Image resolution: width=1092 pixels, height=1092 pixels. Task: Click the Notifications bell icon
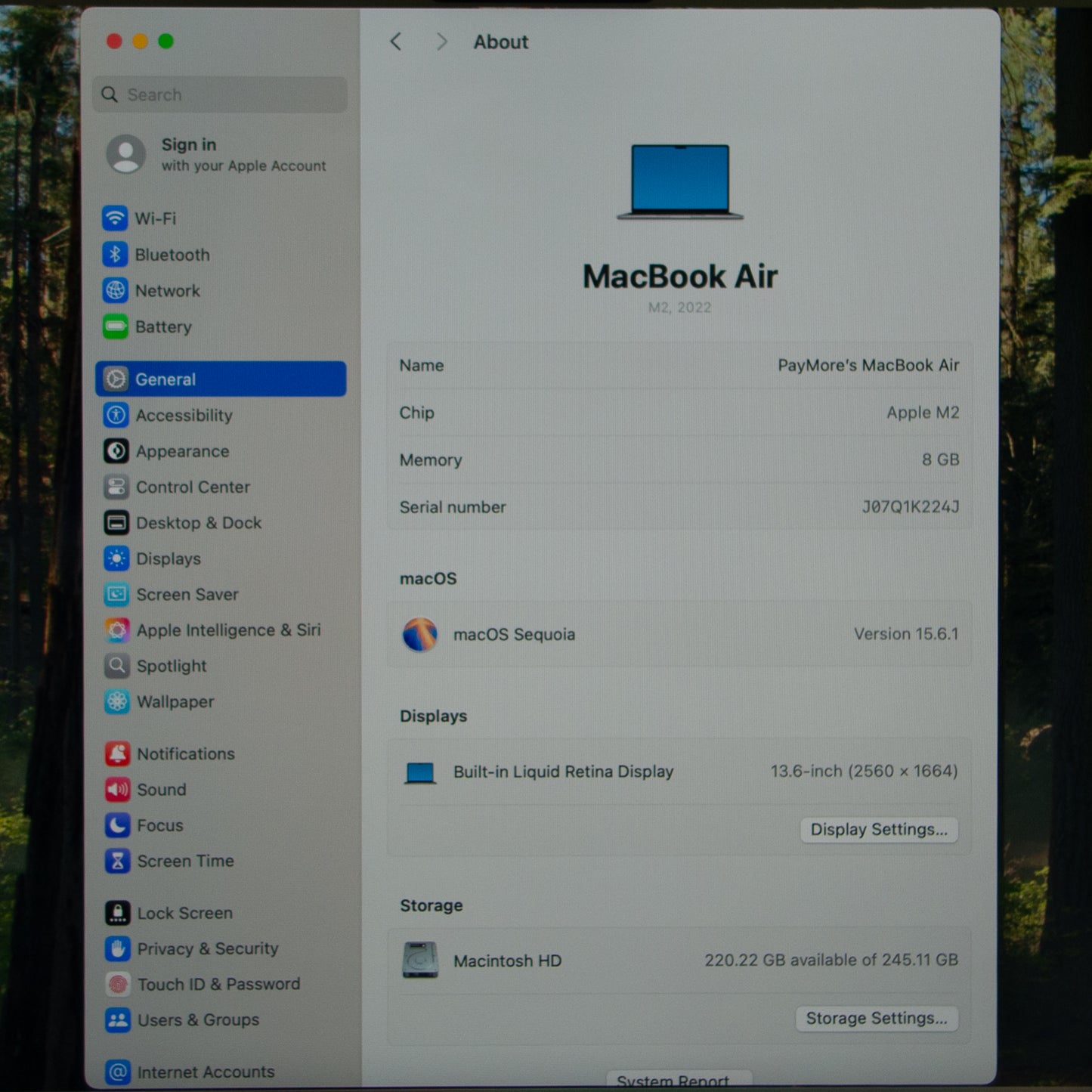tap(118, 753)
